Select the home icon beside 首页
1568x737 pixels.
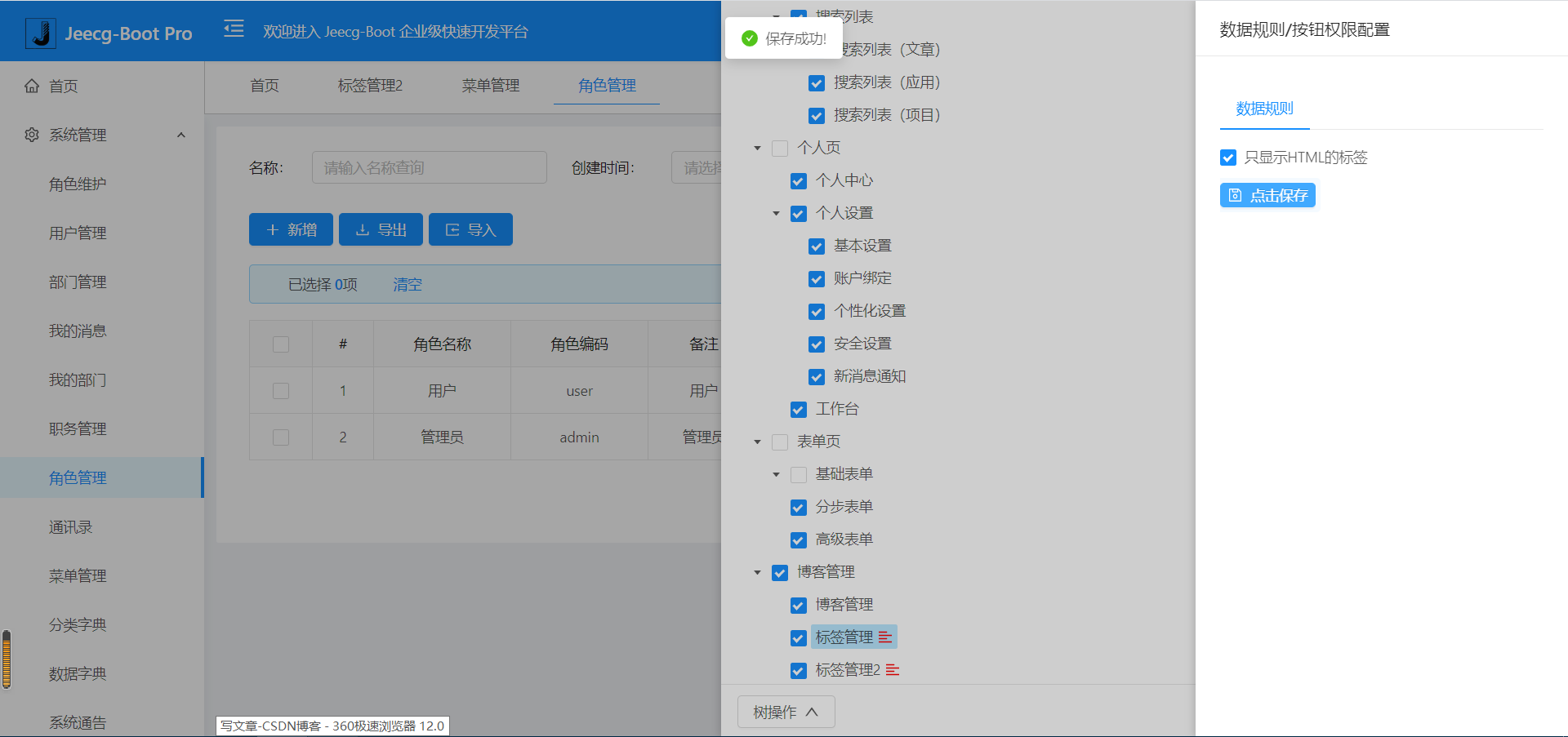pyautogui.click(x=31, y=86)
